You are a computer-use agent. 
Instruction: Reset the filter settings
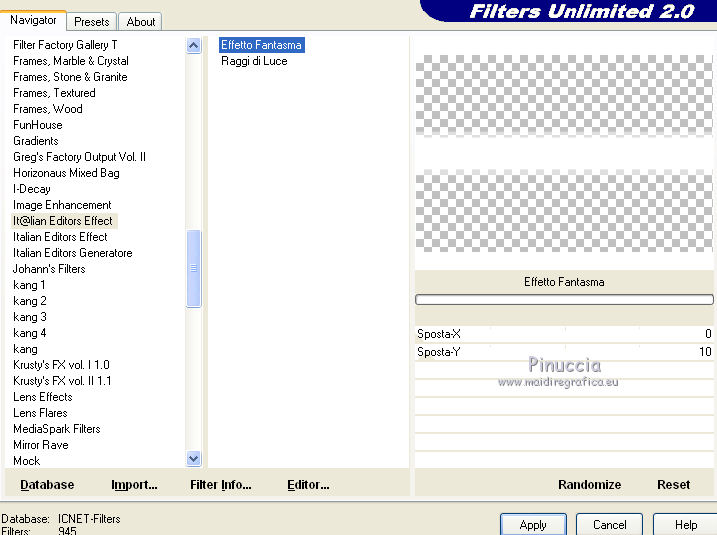point(673,485)
